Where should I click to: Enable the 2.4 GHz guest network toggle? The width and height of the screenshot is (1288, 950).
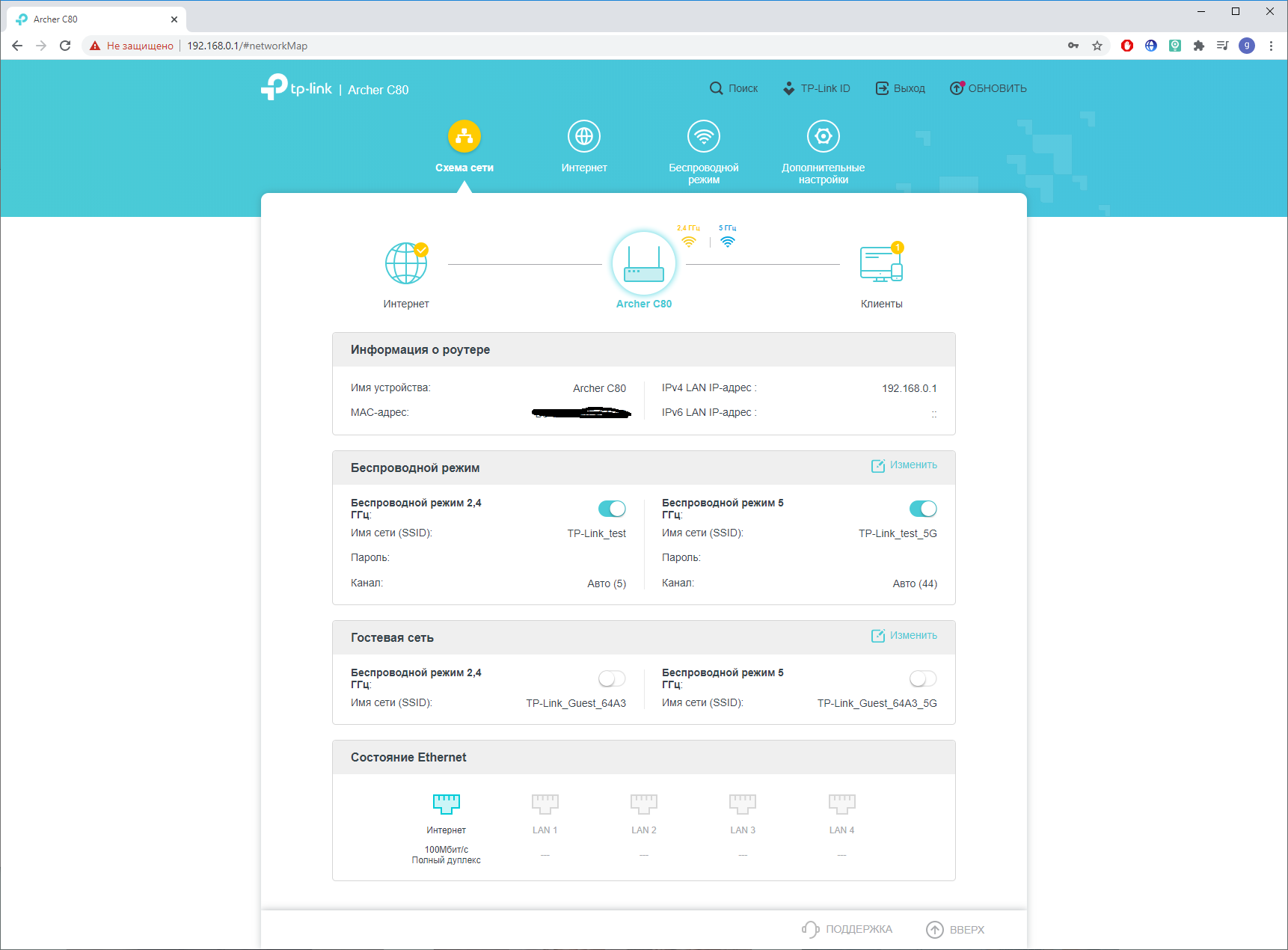pos(612,678)
